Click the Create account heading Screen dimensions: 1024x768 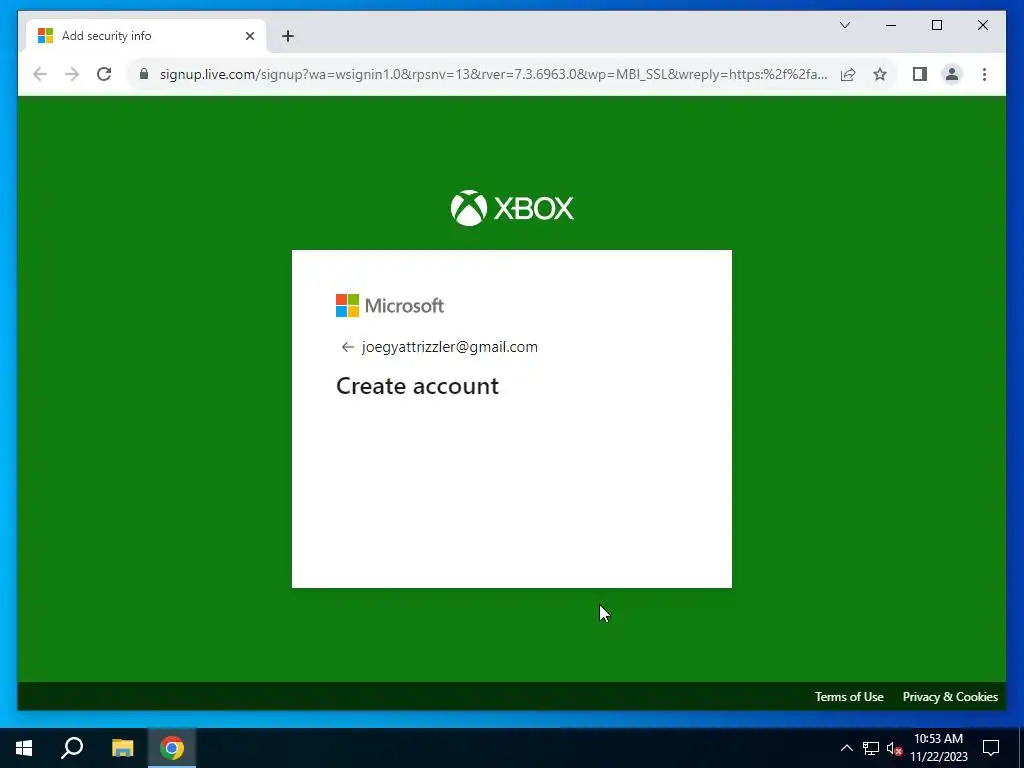point(417,386)
